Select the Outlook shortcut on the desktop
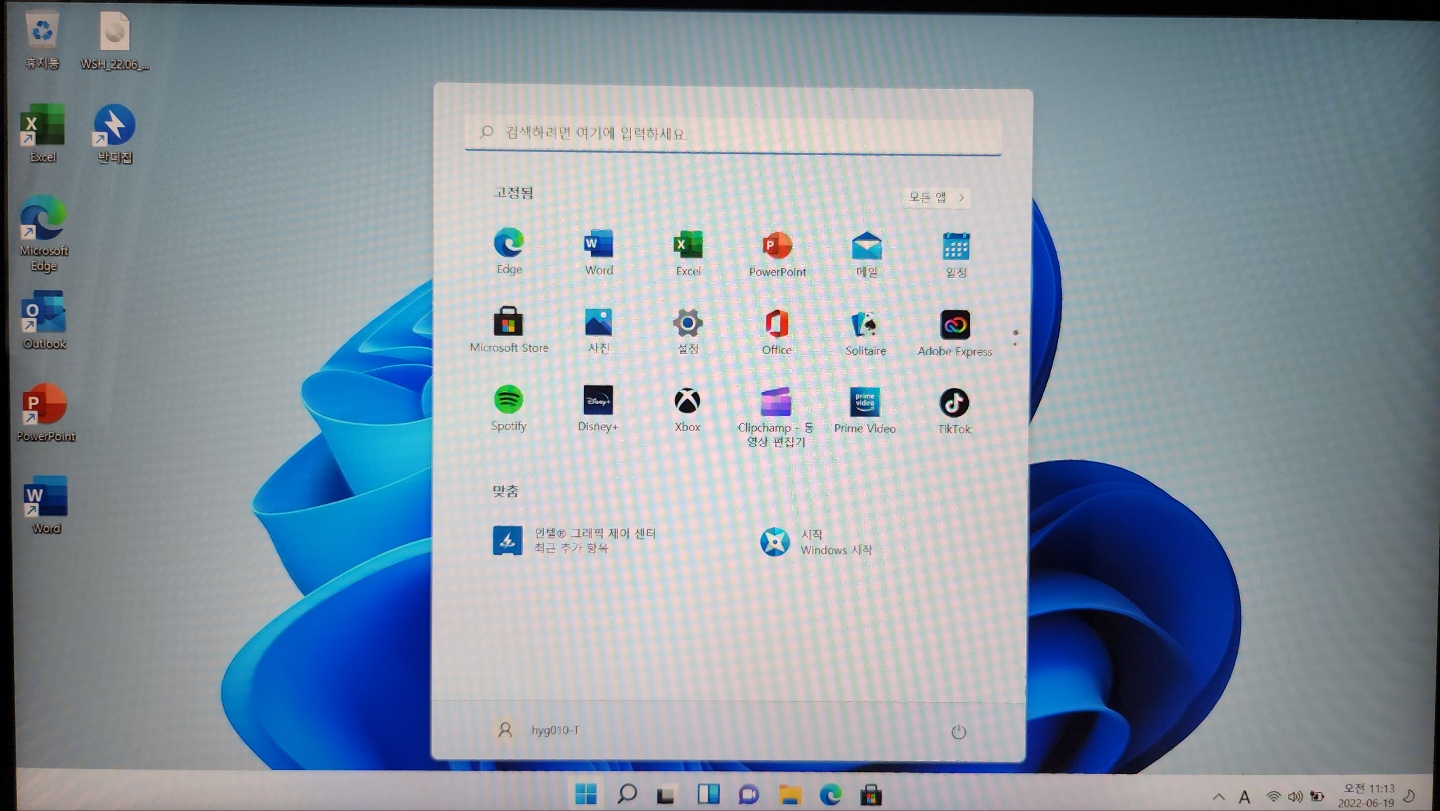 [44, 320]
